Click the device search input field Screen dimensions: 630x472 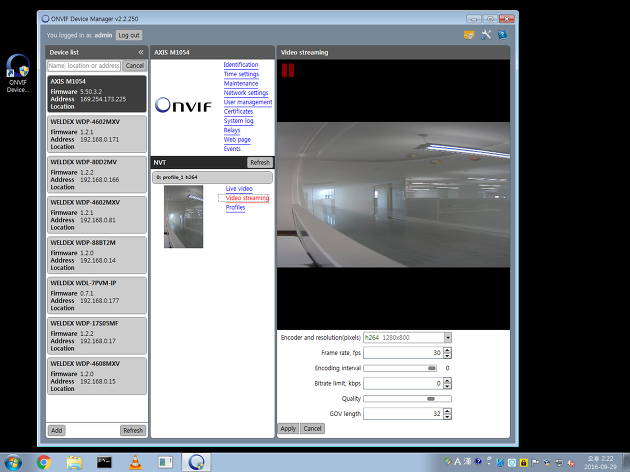[x=84, y=65]
